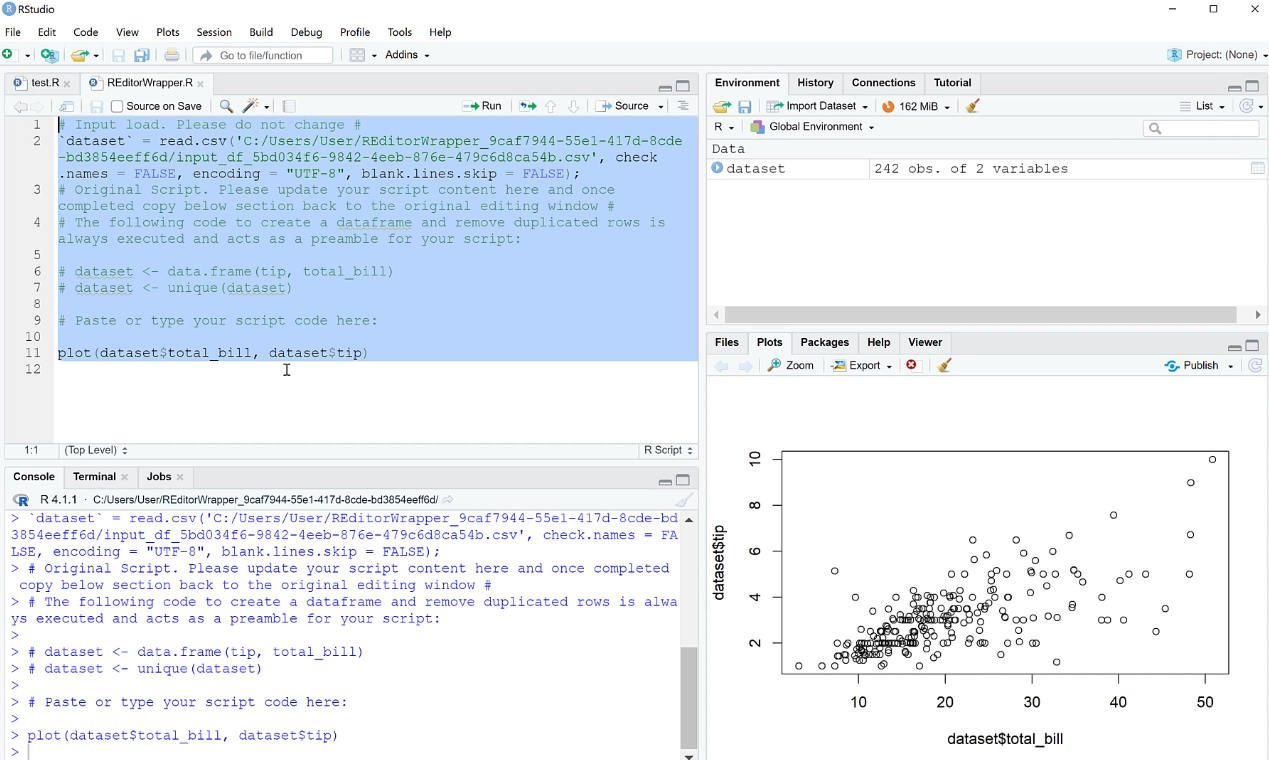Open the Source button dropdown arrow
1269x760 pixels.
pyautogui.click(x=661, y=107)
